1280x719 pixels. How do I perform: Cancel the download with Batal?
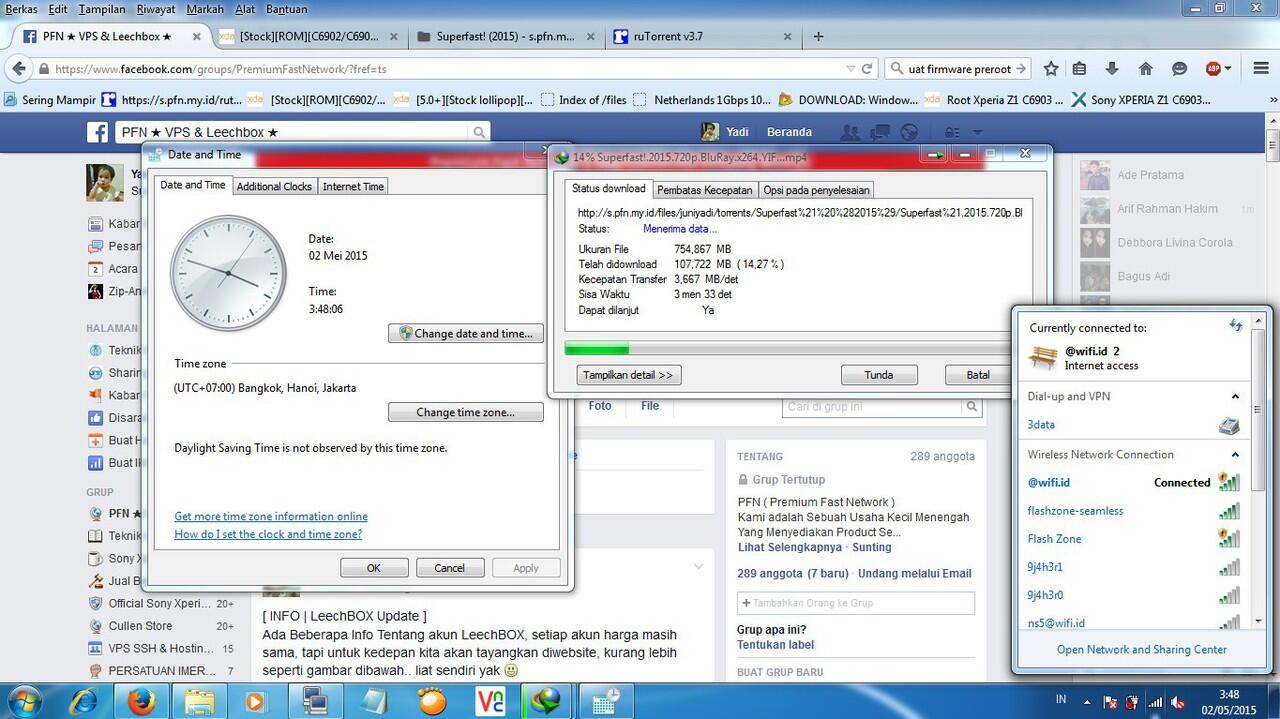[977, 375]
